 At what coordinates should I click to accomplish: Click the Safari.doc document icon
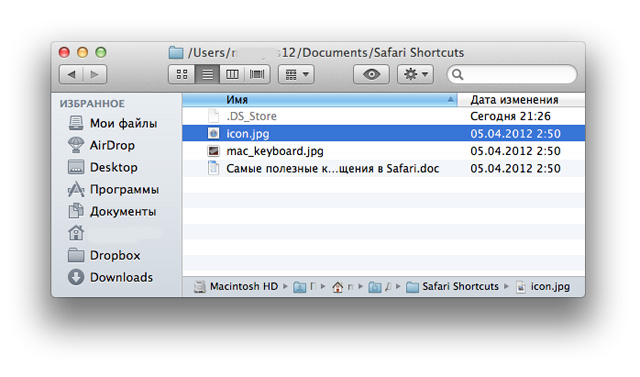[x=213, y=168]
